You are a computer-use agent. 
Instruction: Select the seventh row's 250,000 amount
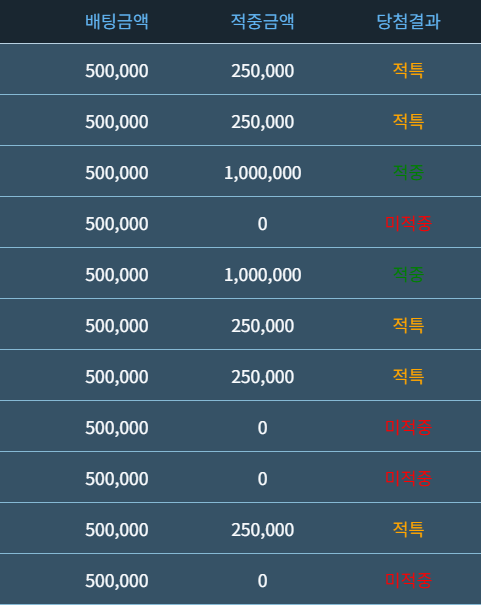[x=262, y=377]
